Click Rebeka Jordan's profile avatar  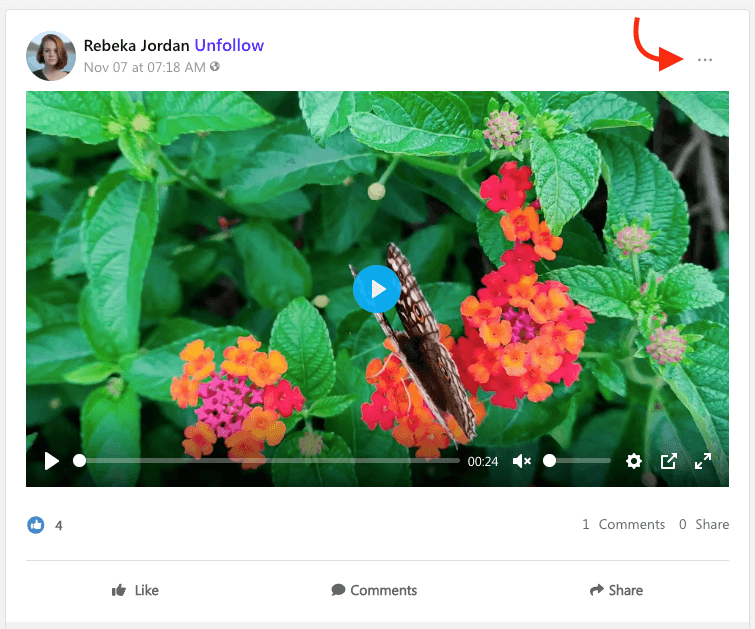point(51,56)
